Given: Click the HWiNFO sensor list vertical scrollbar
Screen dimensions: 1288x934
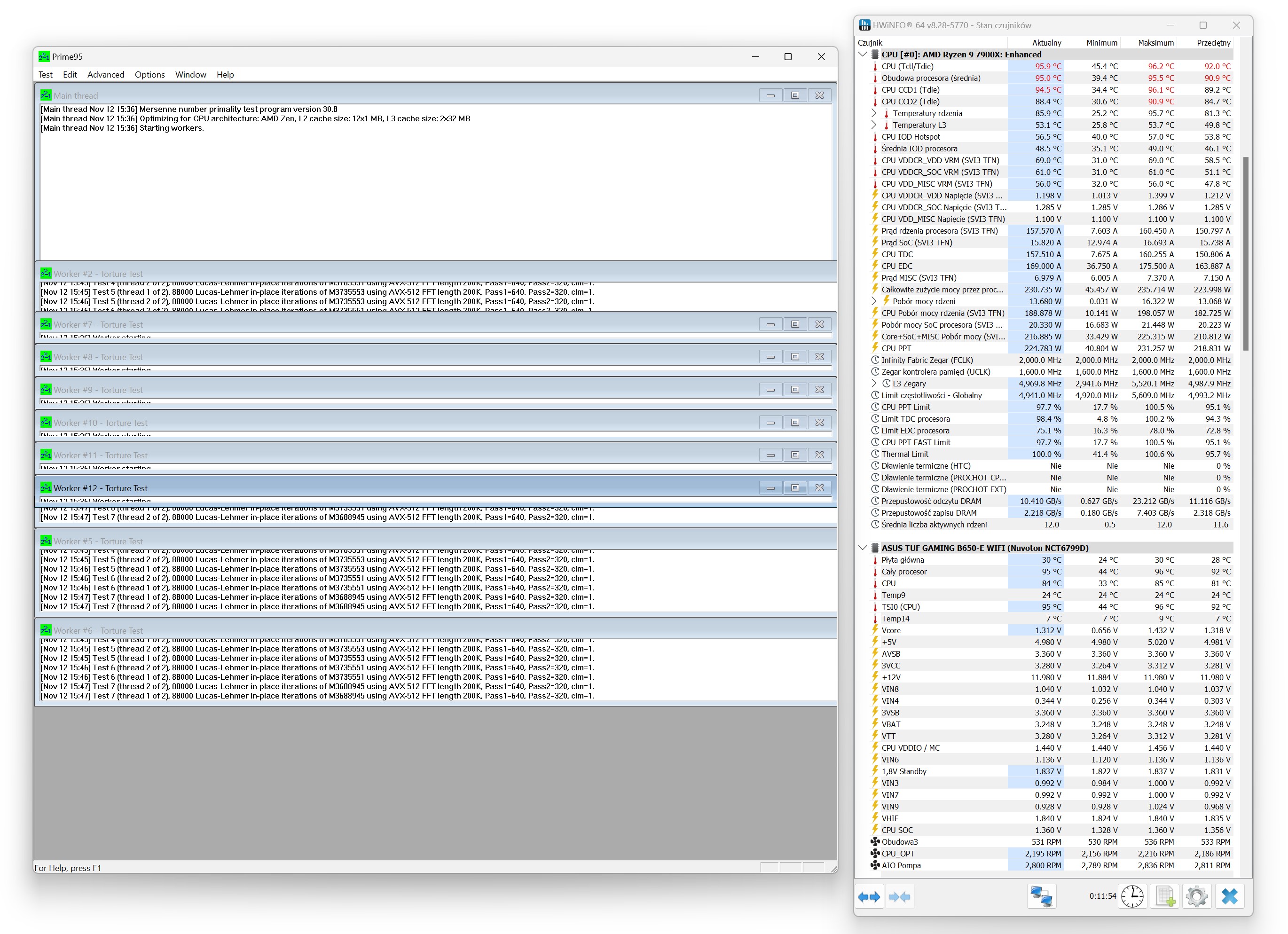Looking at the screenshot, I should 1245,253.
